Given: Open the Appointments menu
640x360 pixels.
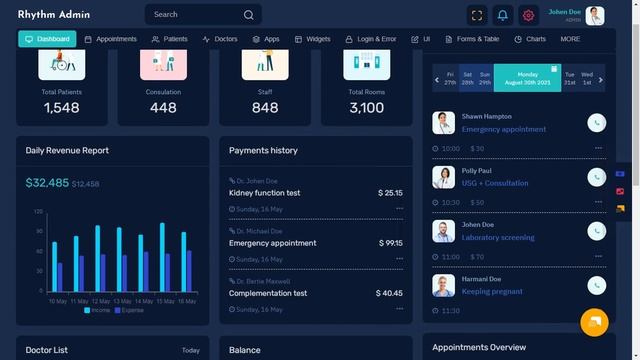Looking at the screenshot, I should click(110, 39).
